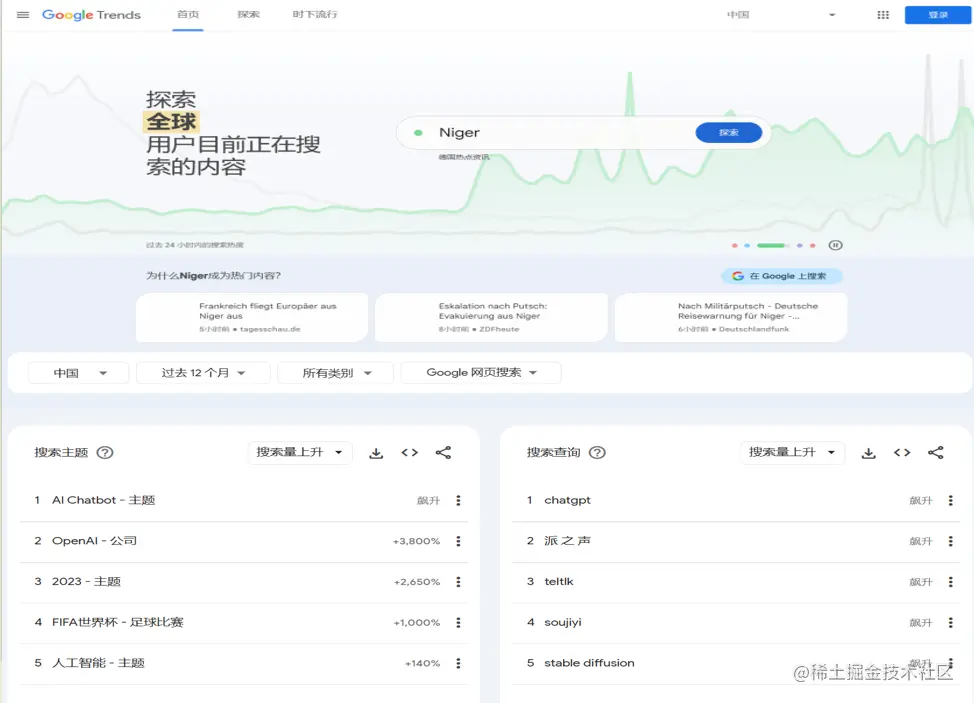Share the 搜索主题 list
Viewport: 974px width, 703px height.
coord(443,453)
